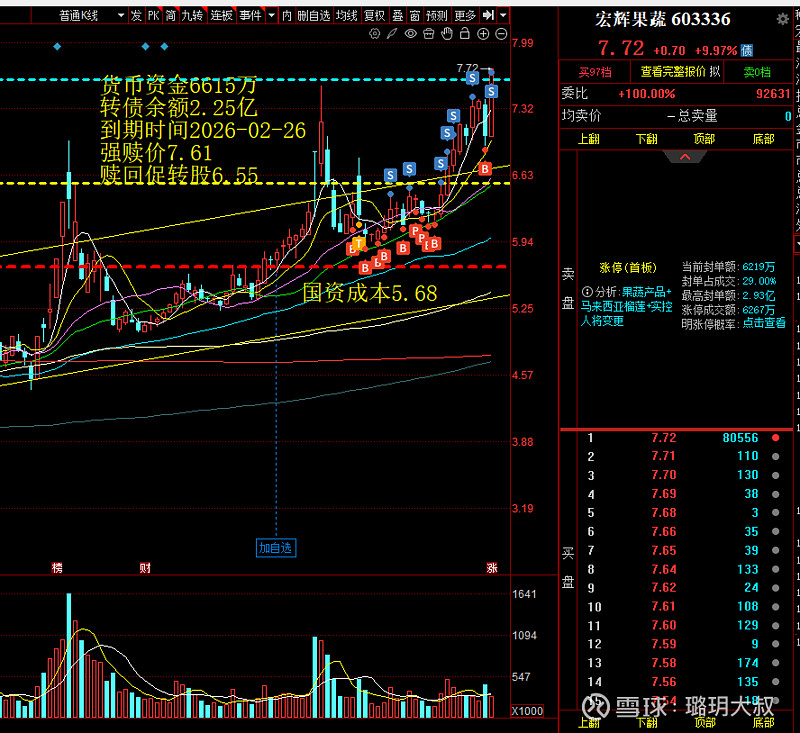800x733 pixels.
Task: Click the 加自选 button under the chart
Action: point(276,548)
